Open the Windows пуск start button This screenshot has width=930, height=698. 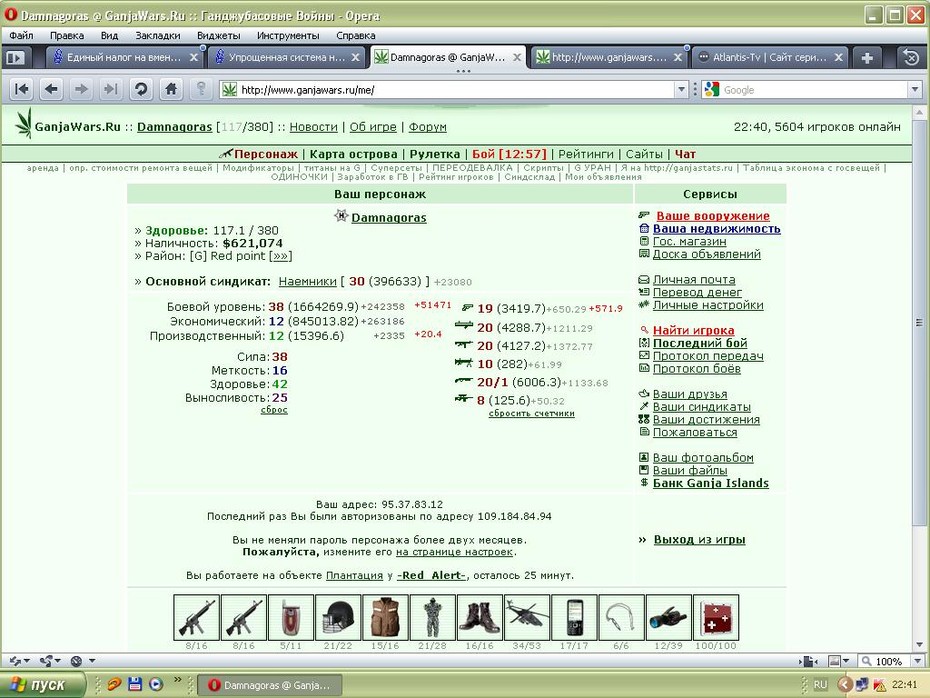43,685
